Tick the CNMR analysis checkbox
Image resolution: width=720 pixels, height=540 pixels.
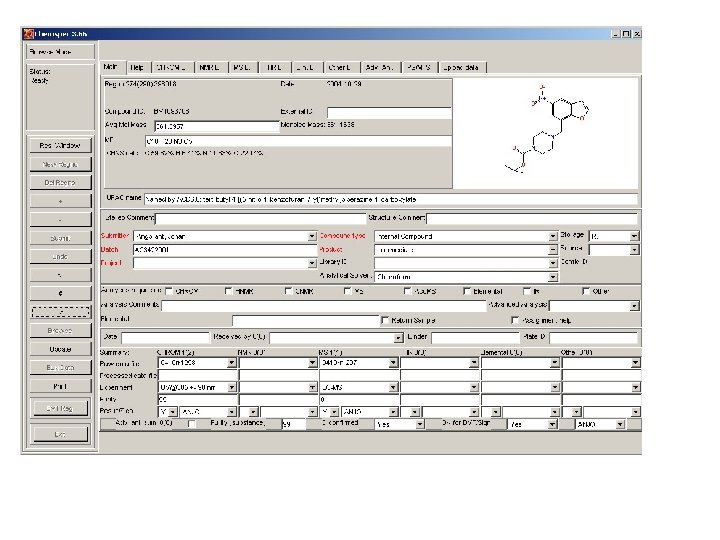tap(288, 291)
